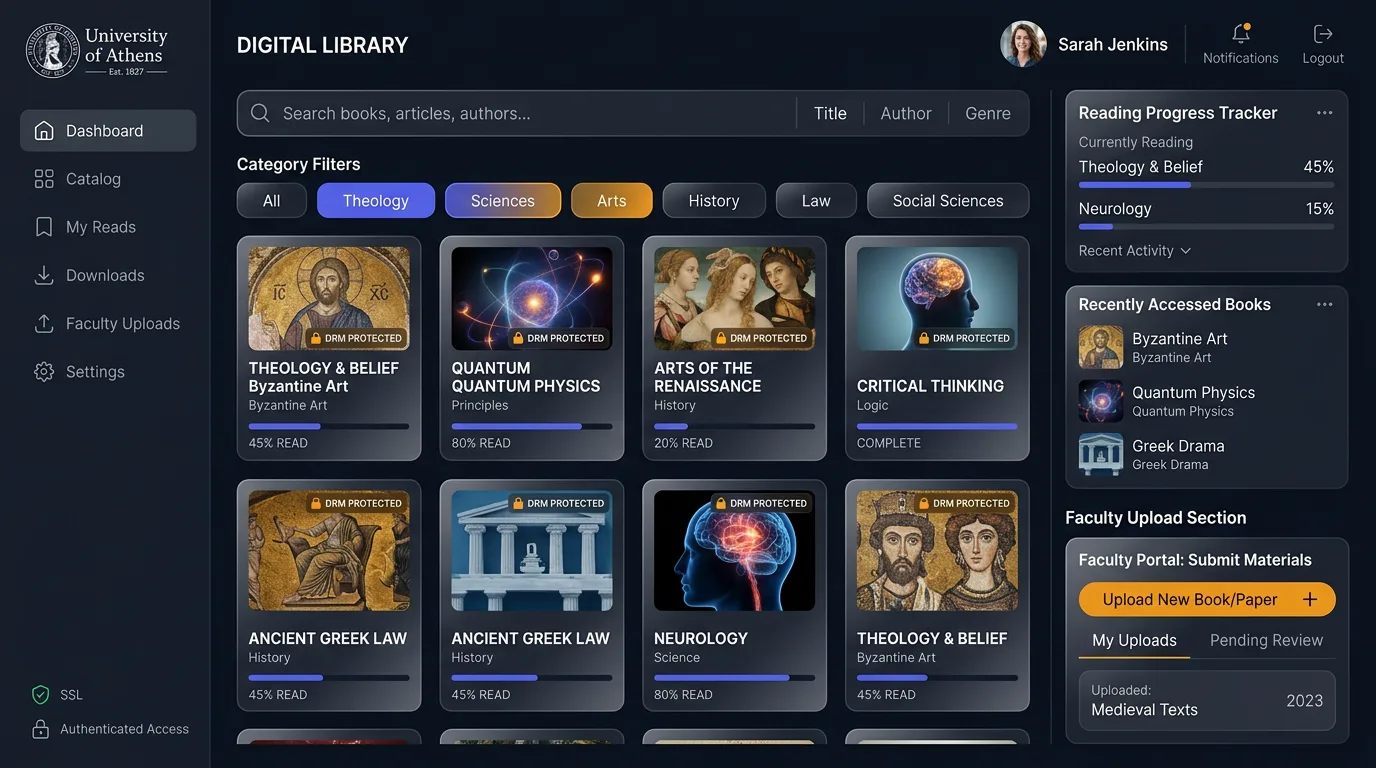Open Settings via the gear icon
This screenshot has width=1376, height=768.
[x=44, y=371]
